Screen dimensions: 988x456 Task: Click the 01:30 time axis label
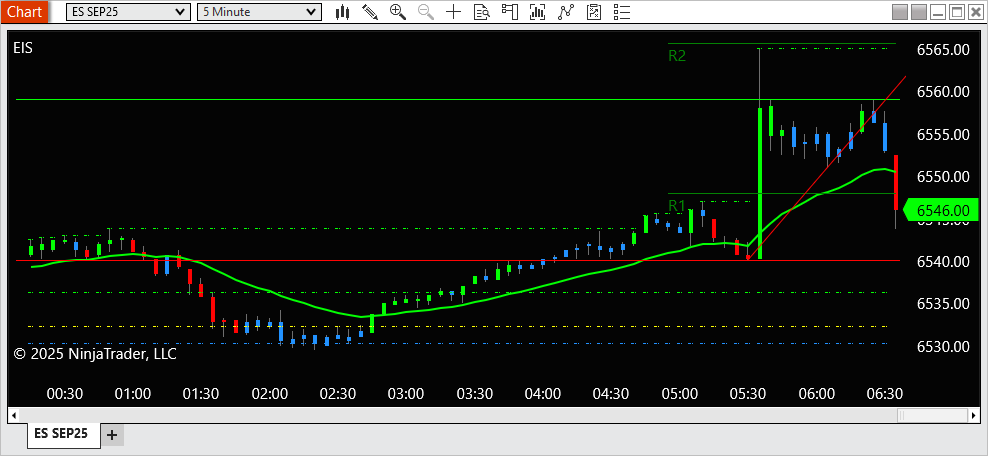(201, 394)
